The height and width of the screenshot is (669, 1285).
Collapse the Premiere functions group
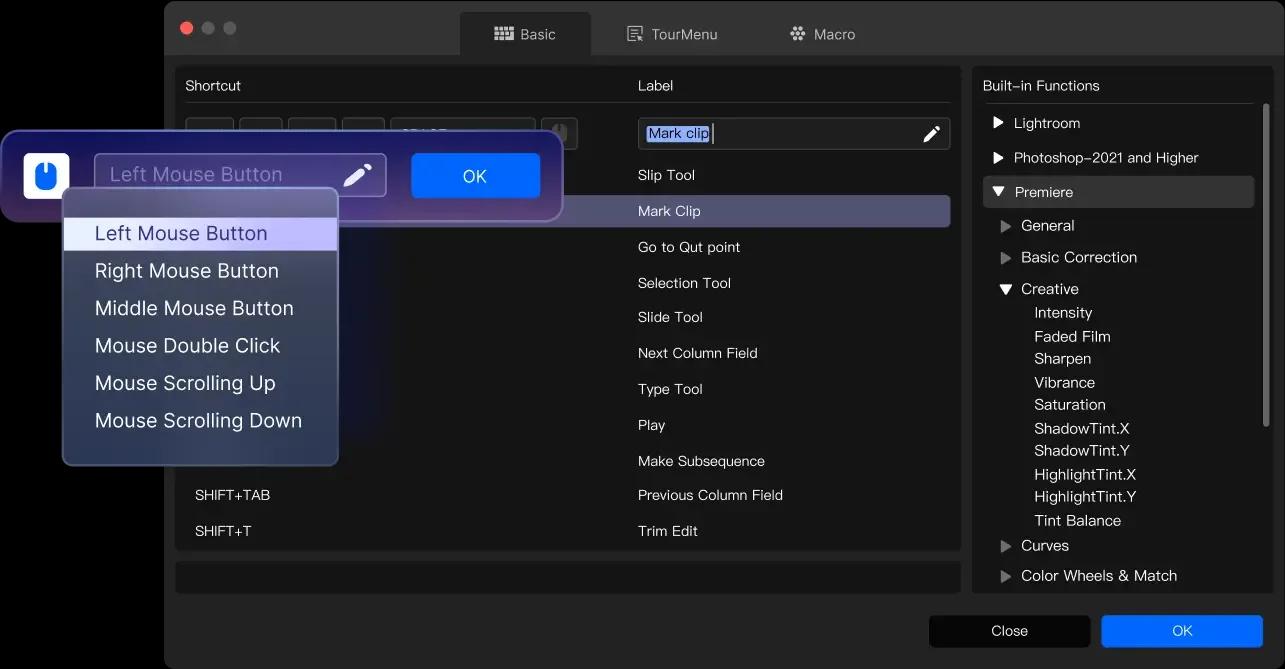[998, 192]
